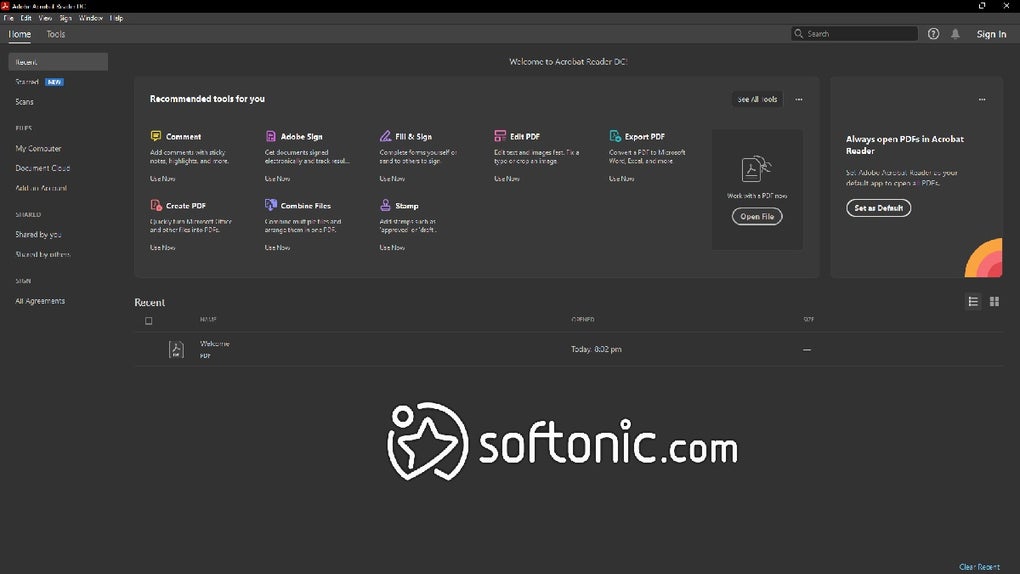Click Sign In at top right
The image size is (1020, 574).
pyautogui.click(x=991, y=34)
